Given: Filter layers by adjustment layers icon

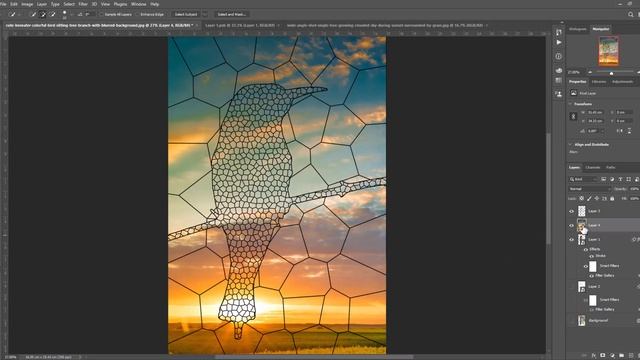Looking at the screenshot, I should pyautogui.click(x=612, y=179).
